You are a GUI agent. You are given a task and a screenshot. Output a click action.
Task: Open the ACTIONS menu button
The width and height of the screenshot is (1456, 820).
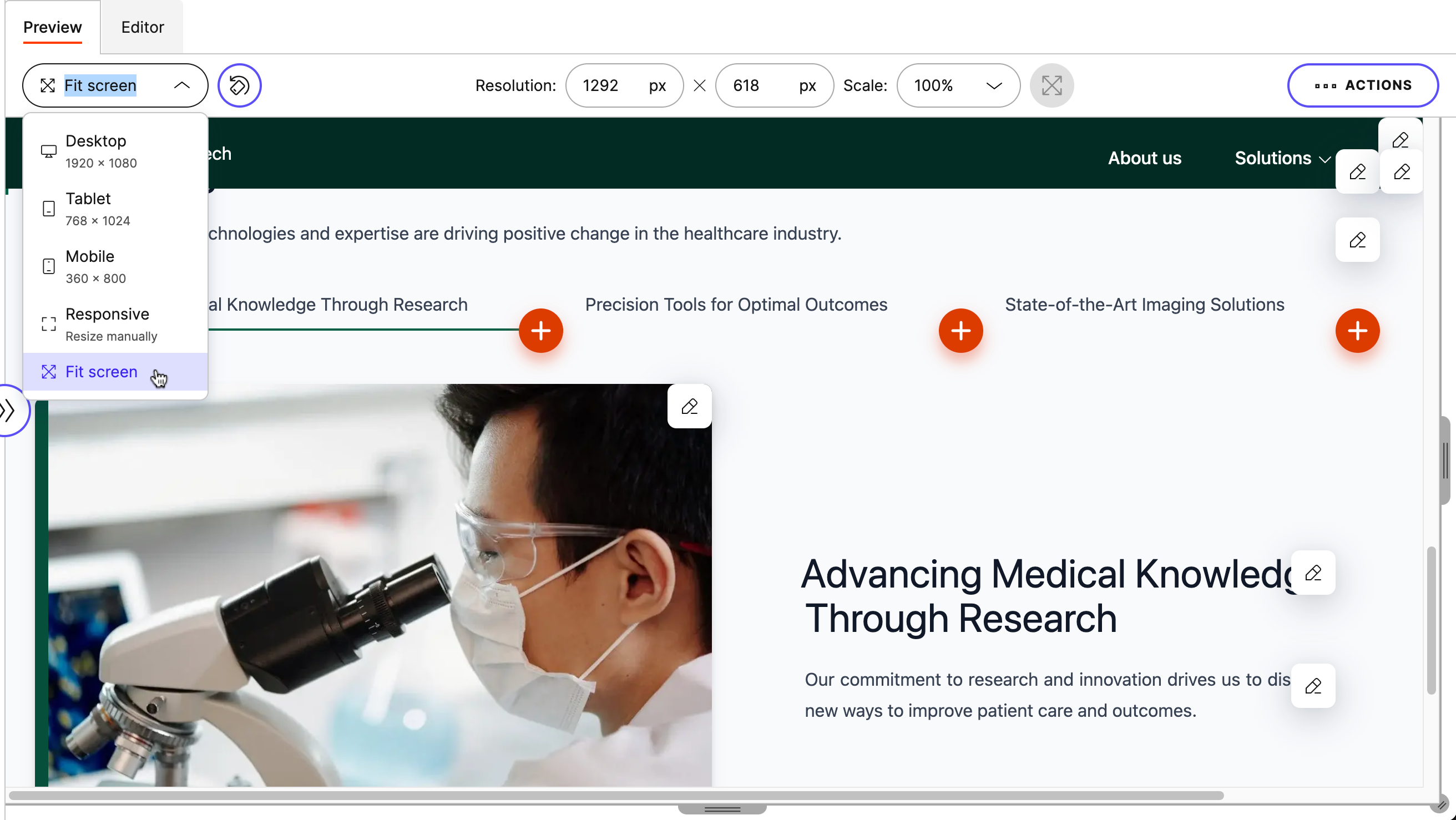1363,85
